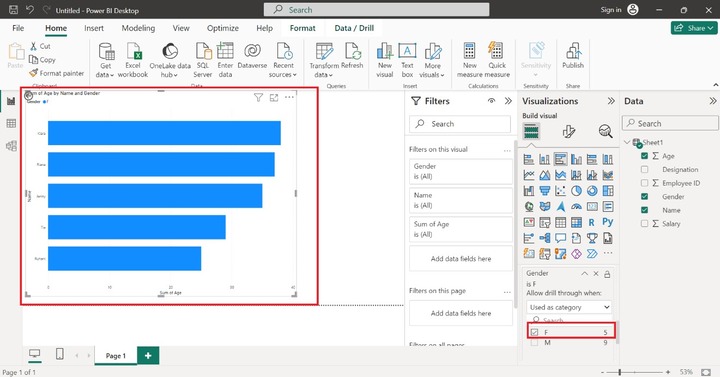Show or hide the Filters pane with the eye
The image size is (720, 377).
point(491,101)
